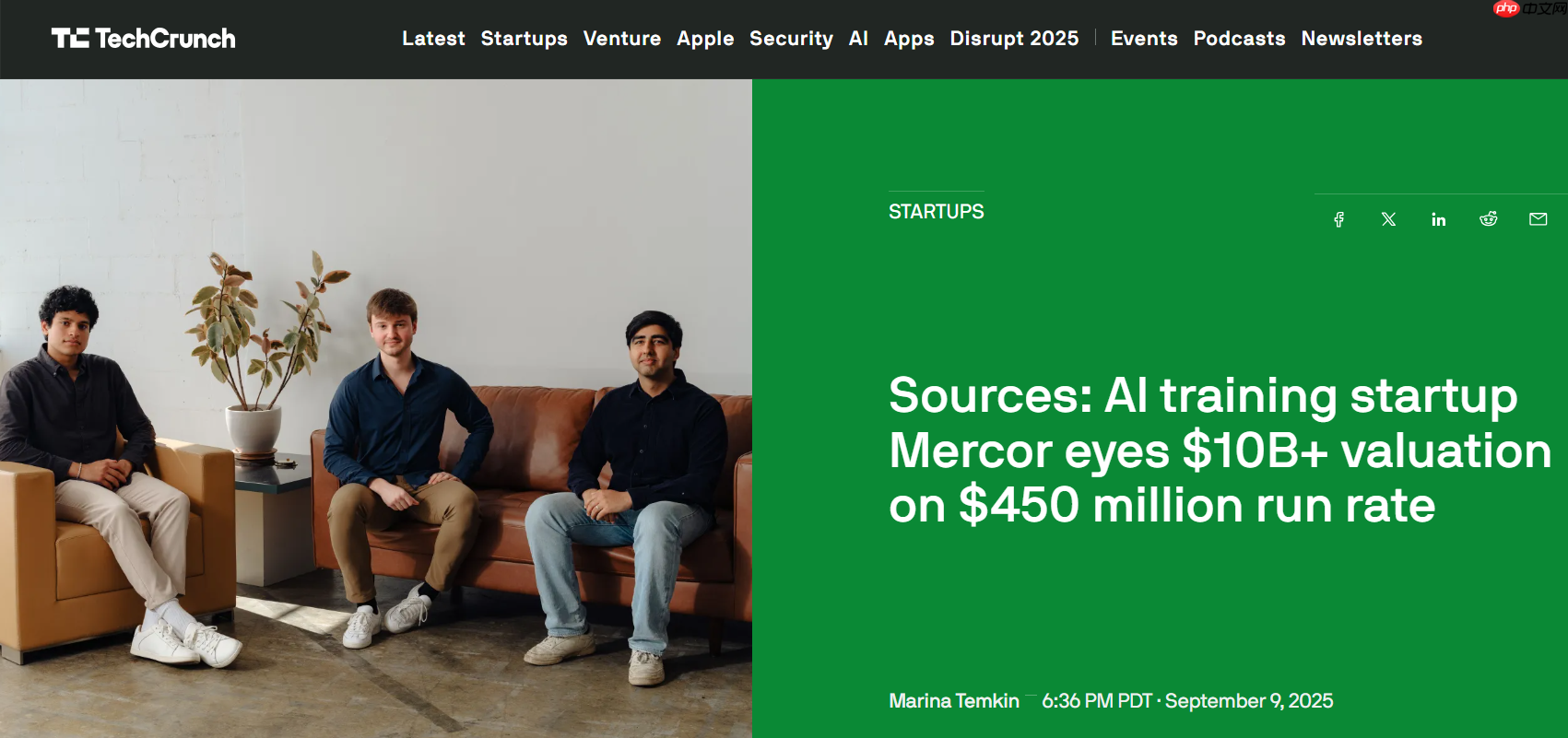The width and height of the screenshot is (1568, 738).
Task: Open author Marina Temkin's profile
Action: [953, 700]
